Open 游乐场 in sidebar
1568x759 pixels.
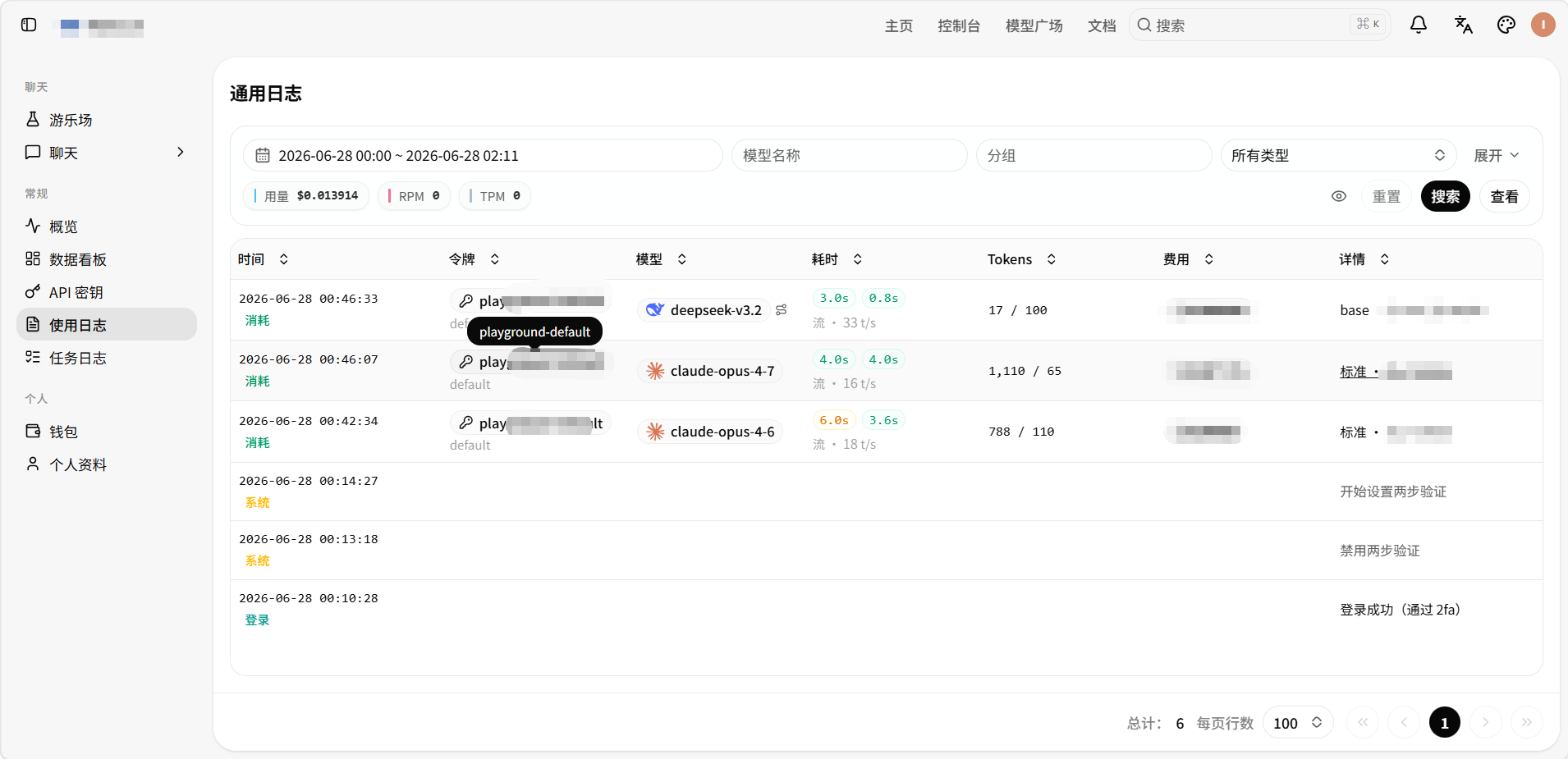(107, 120)
